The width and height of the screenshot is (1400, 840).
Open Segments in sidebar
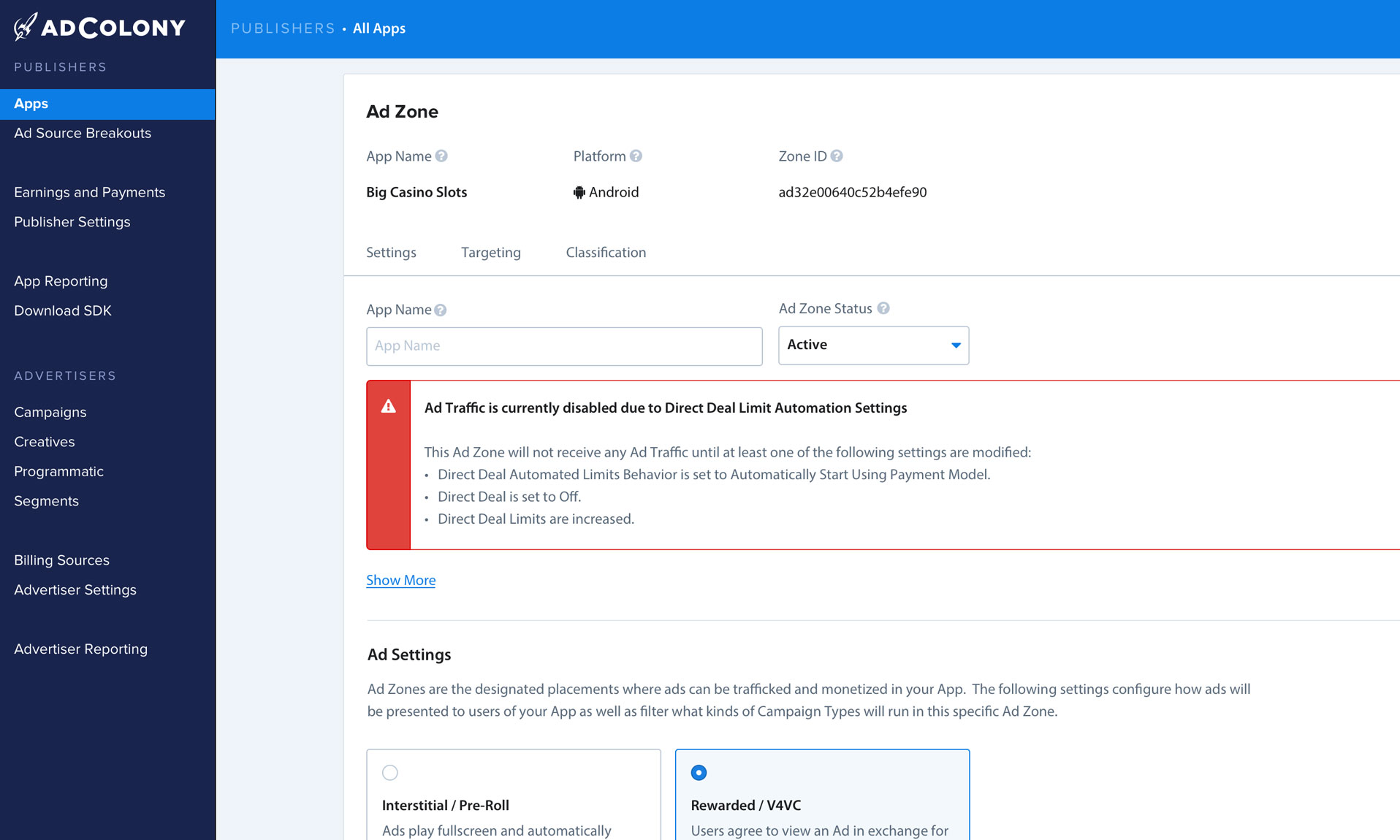pos(46,500)
